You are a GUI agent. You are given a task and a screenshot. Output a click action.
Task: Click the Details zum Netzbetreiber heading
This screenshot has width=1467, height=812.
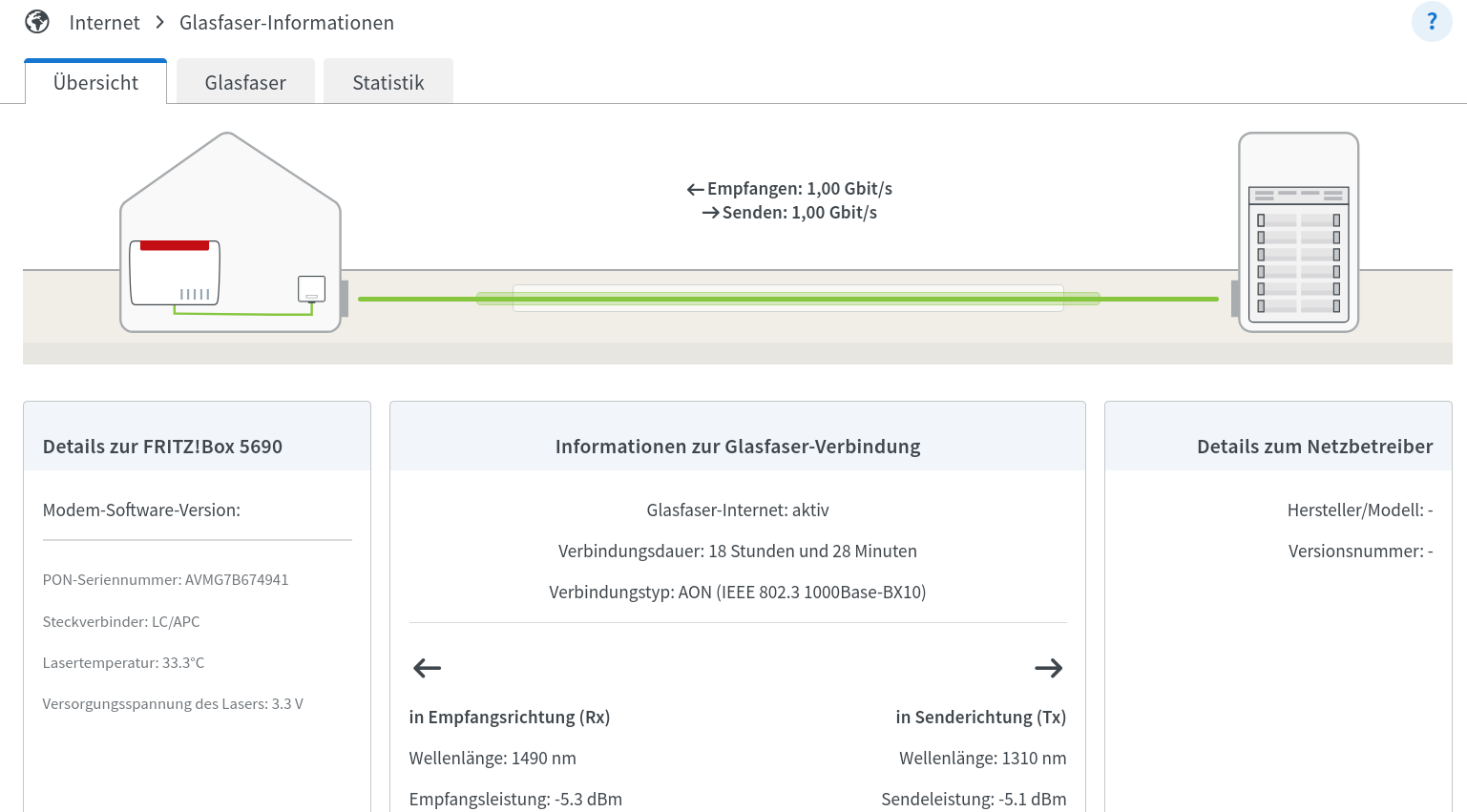[x=1314, y=447]
